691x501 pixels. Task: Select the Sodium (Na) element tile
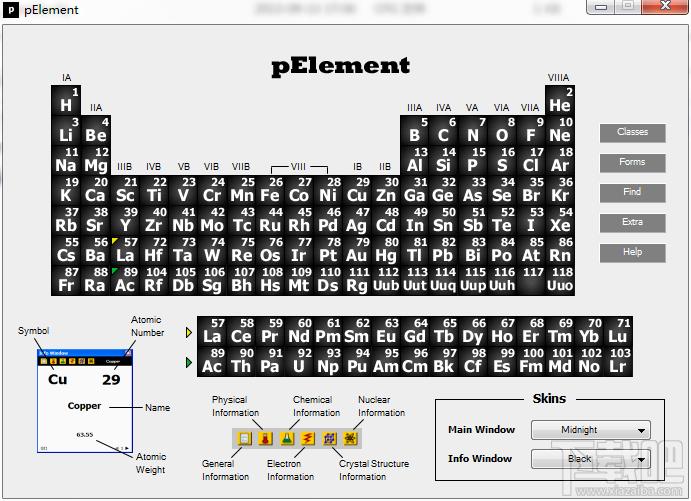click(66, 160)
